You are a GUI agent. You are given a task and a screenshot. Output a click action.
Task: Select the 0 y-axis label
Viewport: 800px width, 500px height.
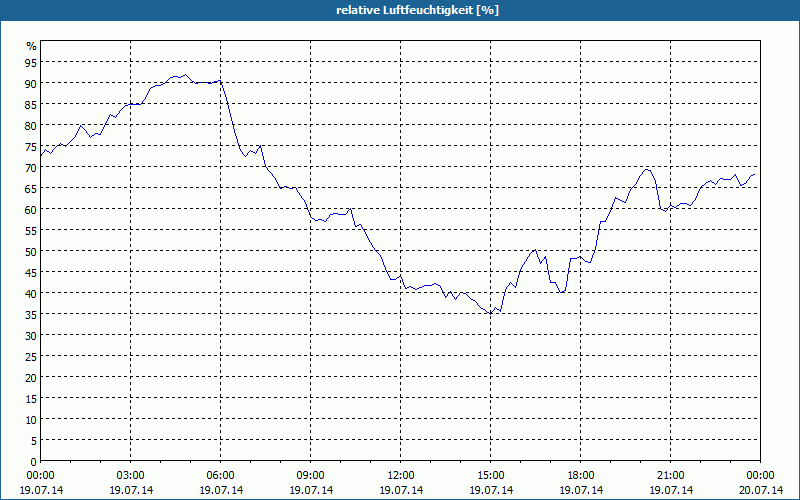[34, 462]
